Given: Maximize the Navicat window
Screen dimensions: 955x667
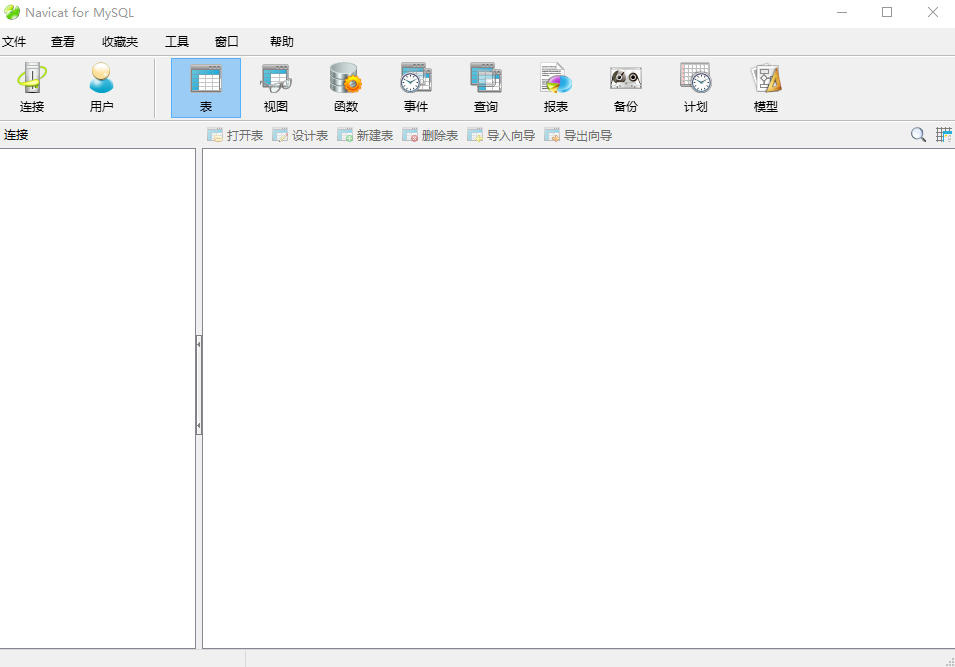Looking at the screenshot, I should tap(887, 12).
